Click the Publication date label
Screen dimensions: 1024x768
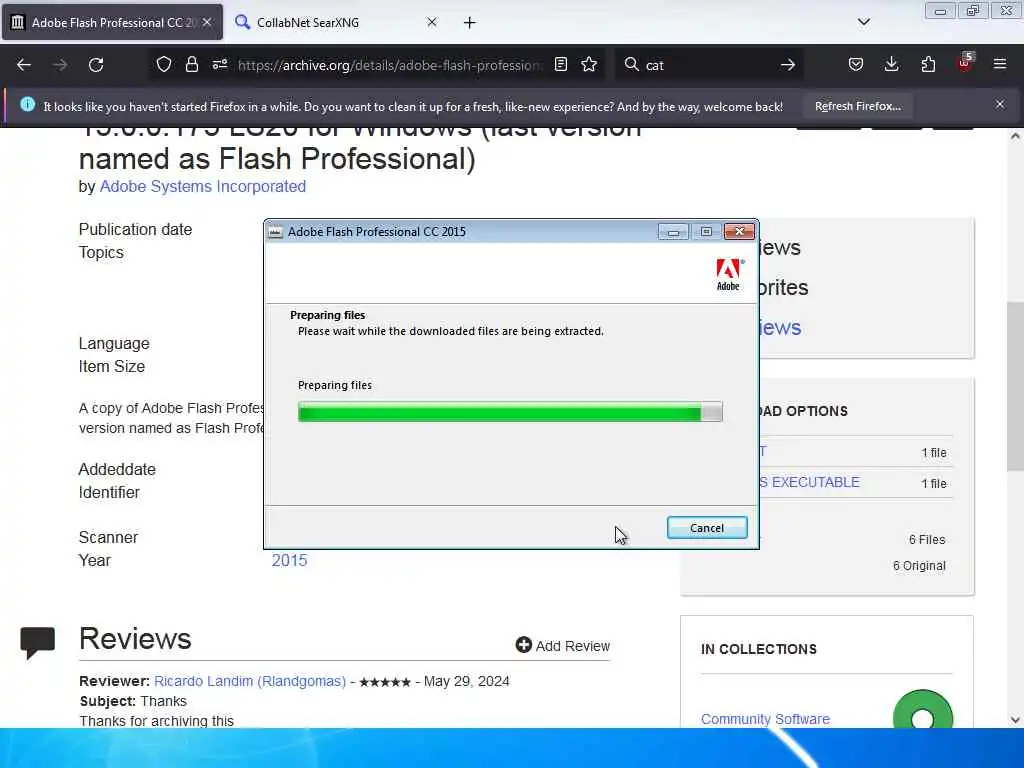(x=135, y=230)
